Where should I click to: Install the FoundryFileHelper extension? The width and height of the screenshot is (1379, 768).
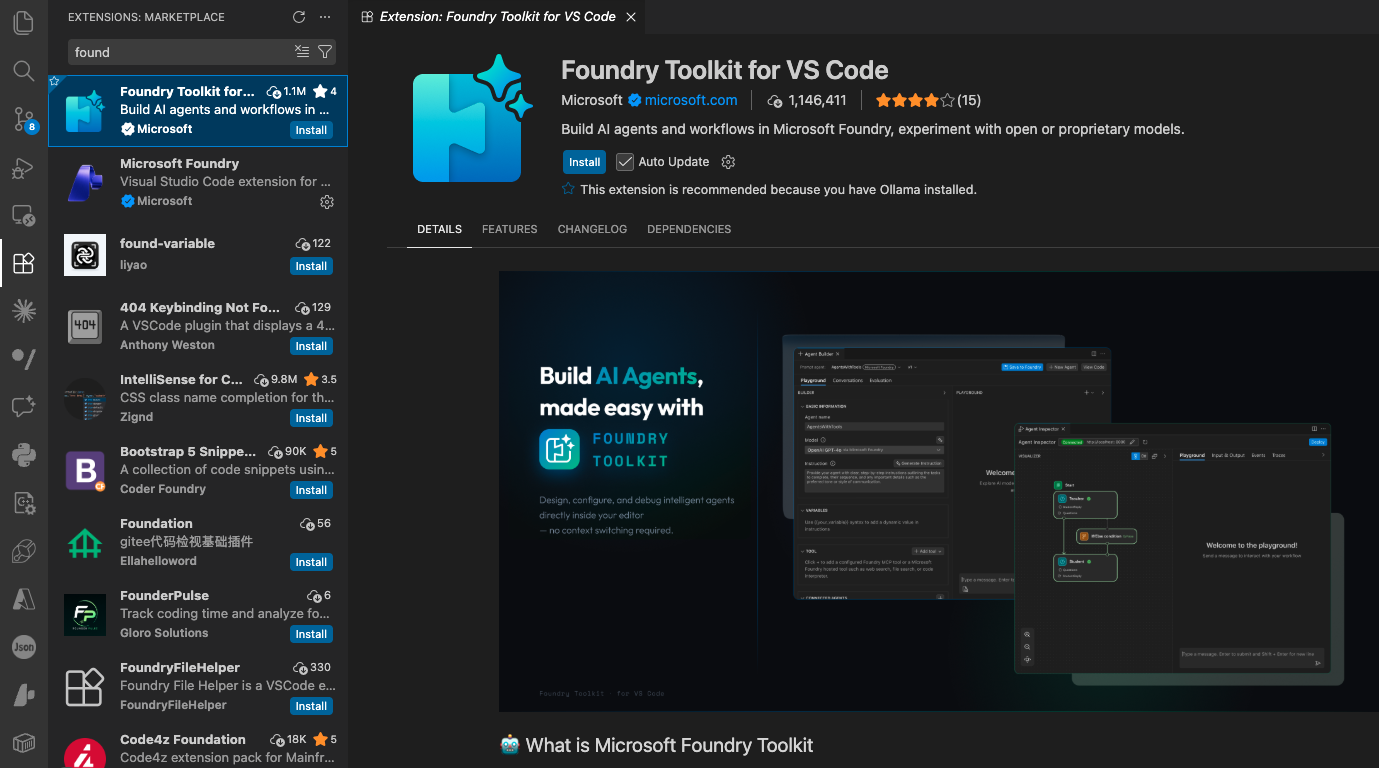pyautogui.click(x=311, y=706)
